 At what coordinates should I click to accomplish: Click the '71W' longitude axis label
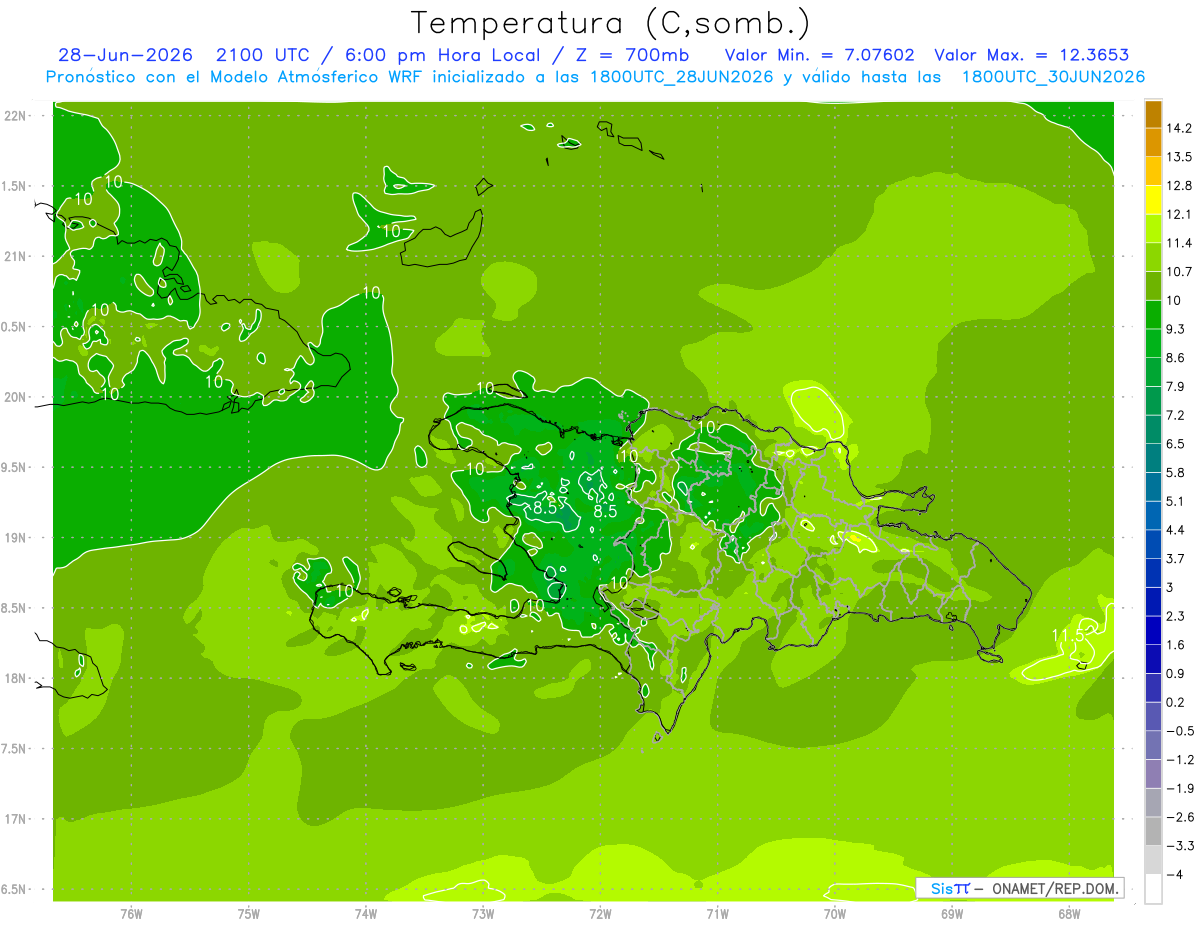(x=717, y=913)
